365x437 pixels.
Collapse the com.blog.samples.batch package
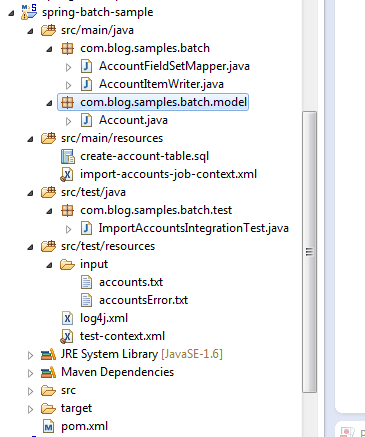49,49
